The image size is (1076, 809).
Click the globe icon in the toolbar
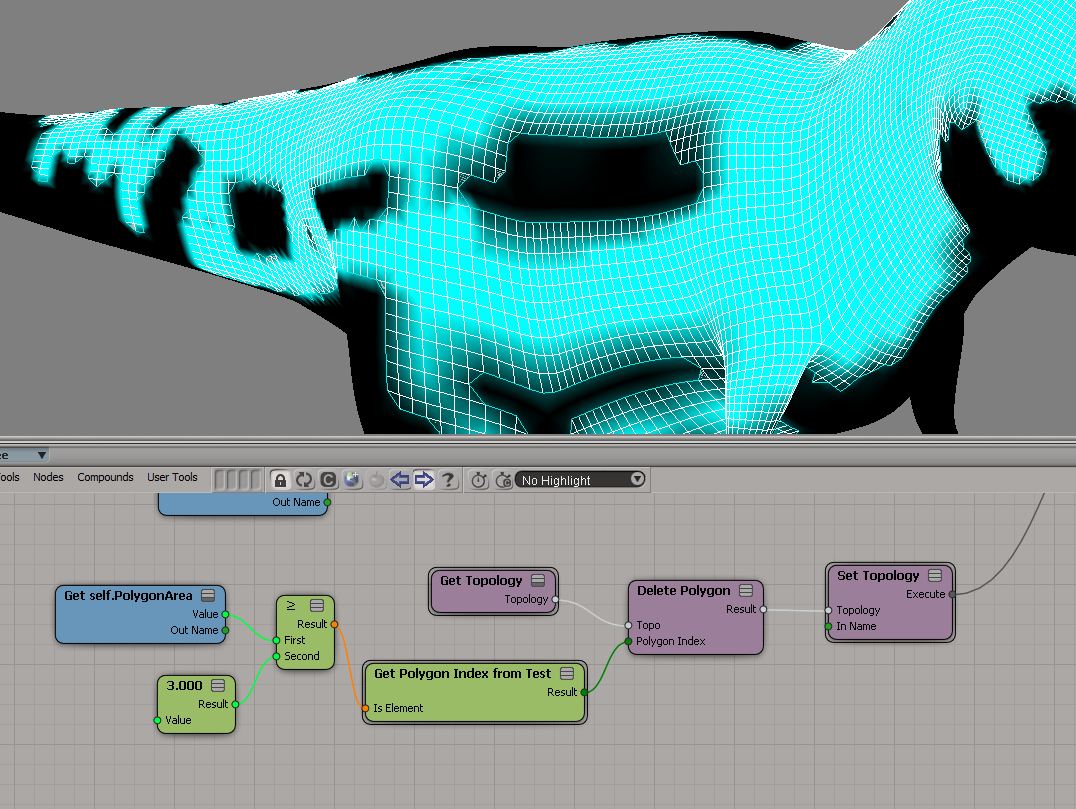point(352,480)
